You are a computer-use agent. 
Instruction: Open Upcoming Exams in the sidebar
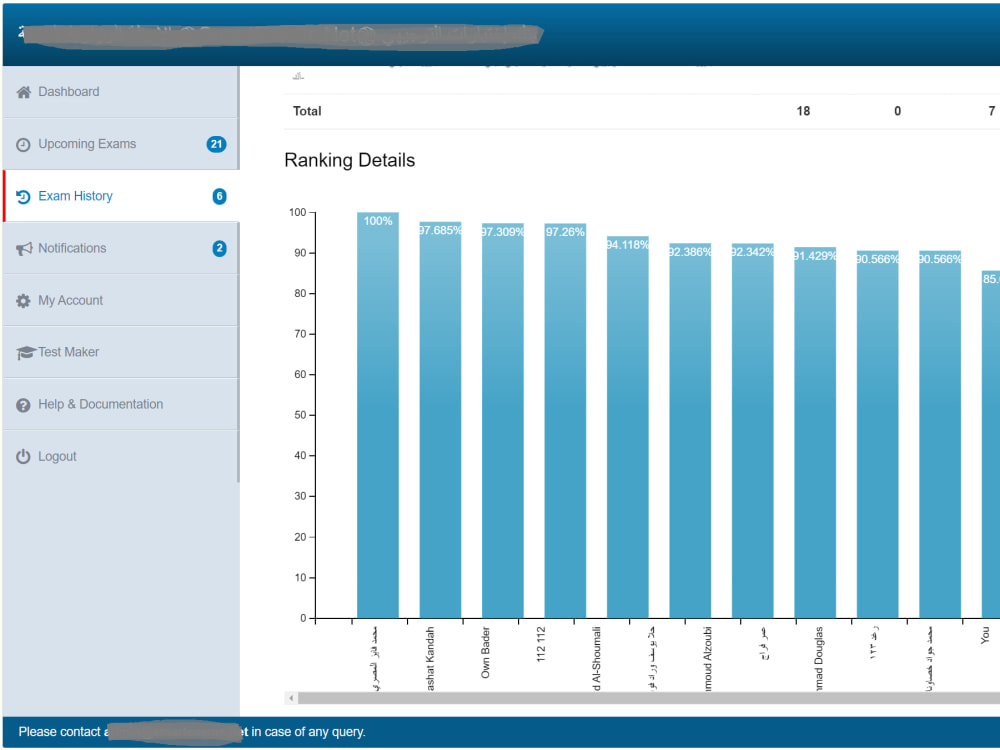pos(121,144)
